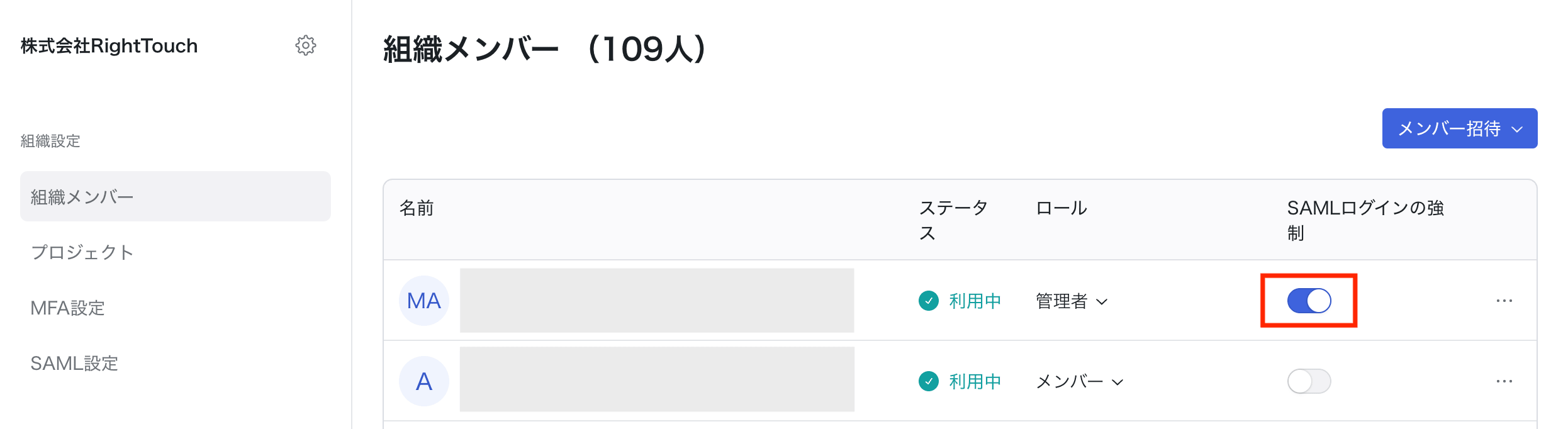The width and height of the screenshot is (1568, 429).
Task: Open the organization settings gear icon
Action: [306, 45]
